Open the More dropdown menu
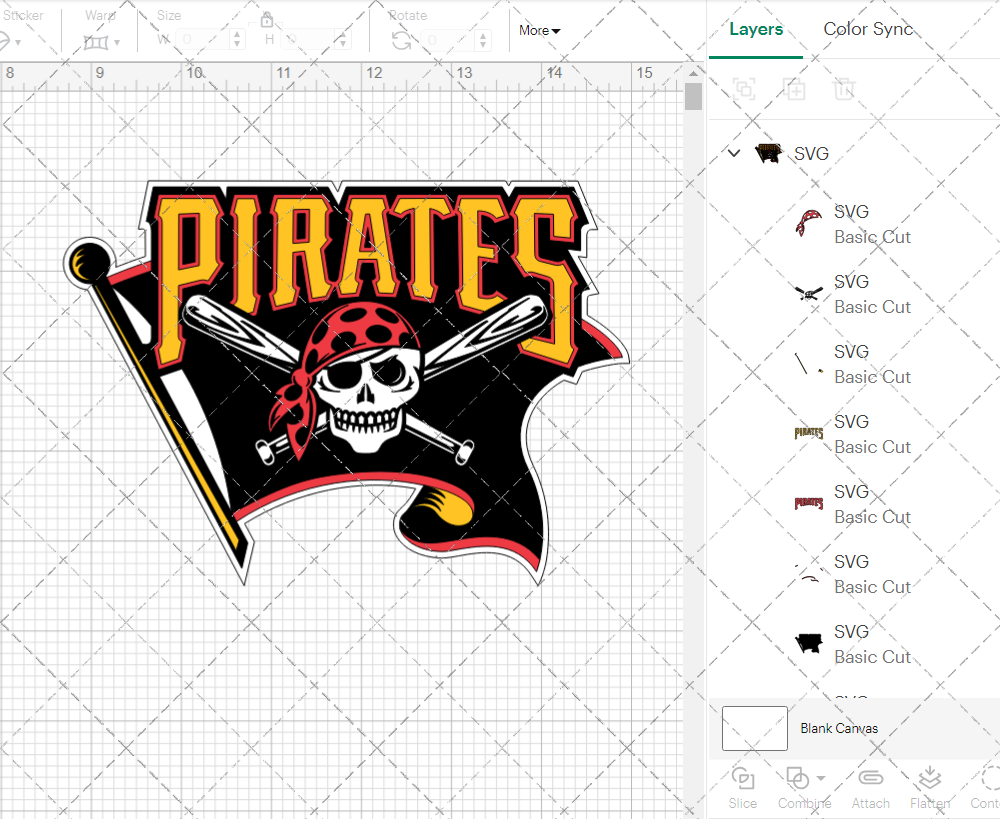 [x=540, y=30]
